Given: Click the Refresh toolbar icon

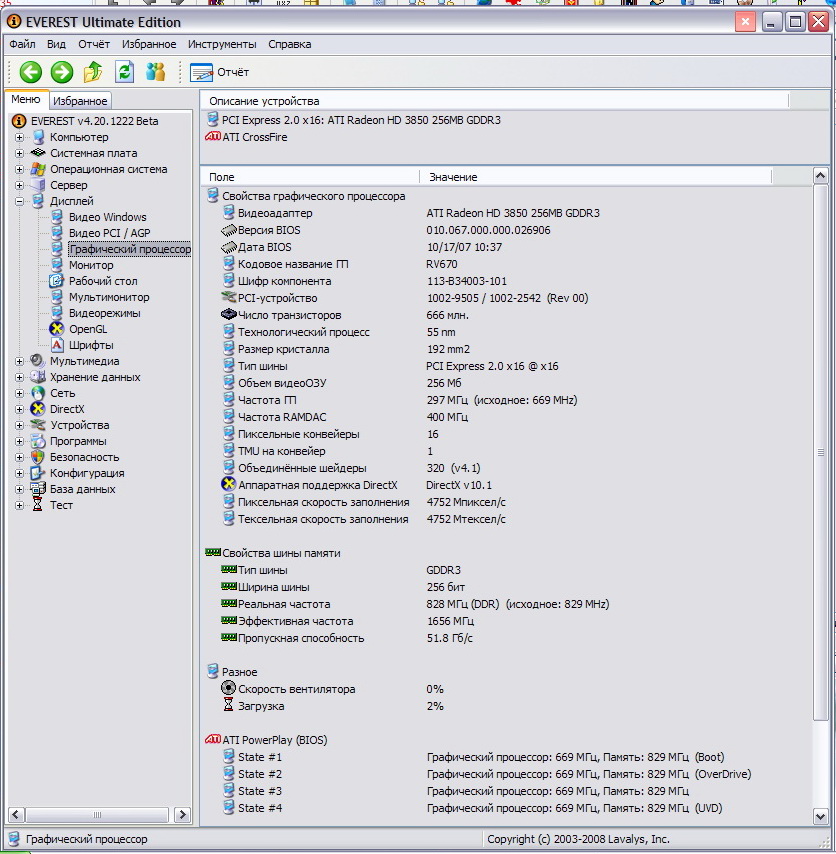Looking at the screenshot, I should (124, 72).
